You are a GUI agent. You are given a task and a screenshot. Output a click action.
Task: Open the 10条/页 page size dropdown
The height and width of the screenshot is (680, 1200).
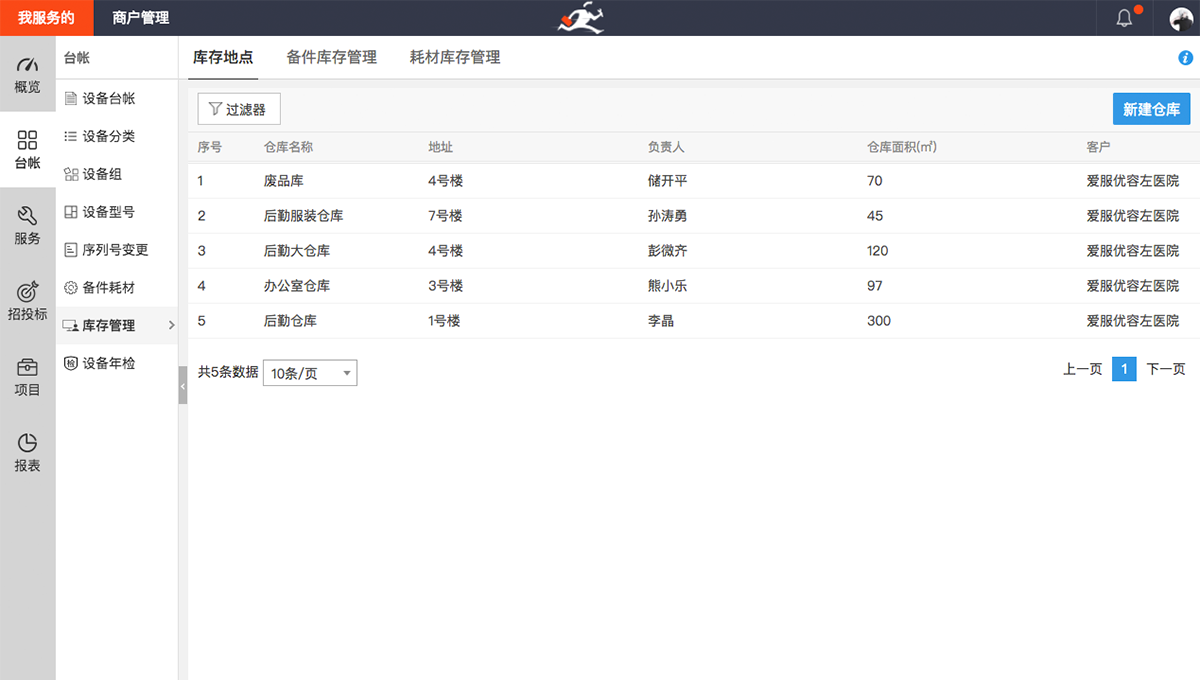click(x=309, y=373)
